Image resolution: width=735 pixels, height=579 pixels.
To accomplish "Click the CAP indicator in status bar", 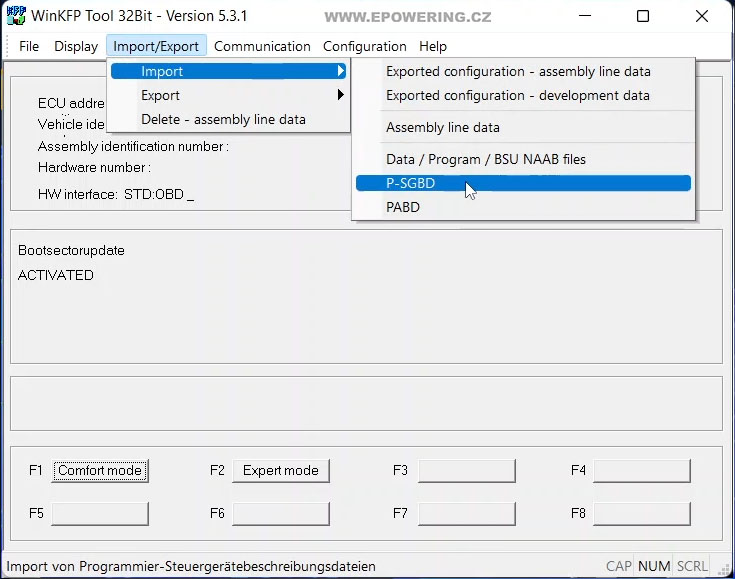I will pyautogui.click(x=618, y=566).
